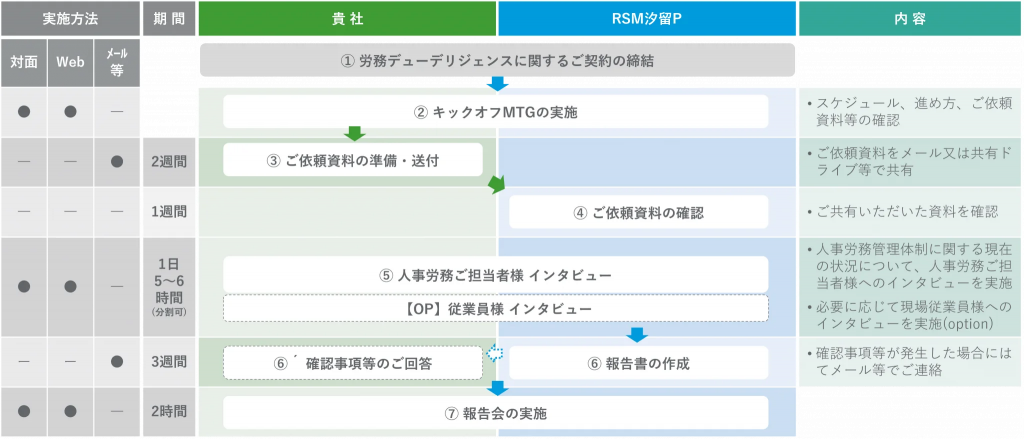The image size is (1024, 439).
Task: Click the ⑥ 報告書の作成 box
Action: click(638, 362)
